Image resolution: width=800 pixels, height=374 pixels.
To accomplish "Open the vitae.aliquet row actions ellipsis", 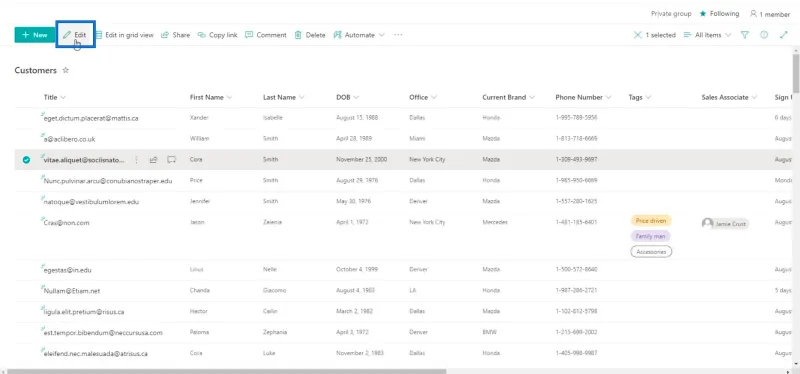I will tap(136, 160).
